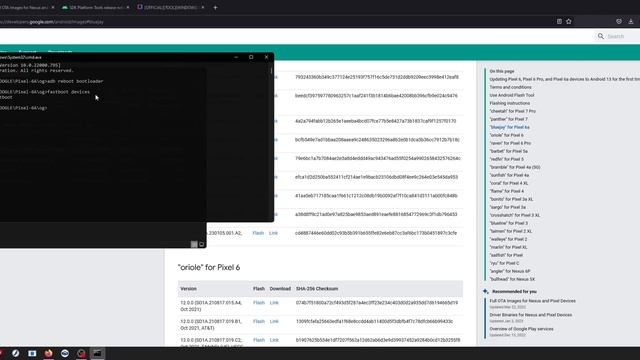
Task: Switch to the OTA Images tab
Action: [24, 7]
